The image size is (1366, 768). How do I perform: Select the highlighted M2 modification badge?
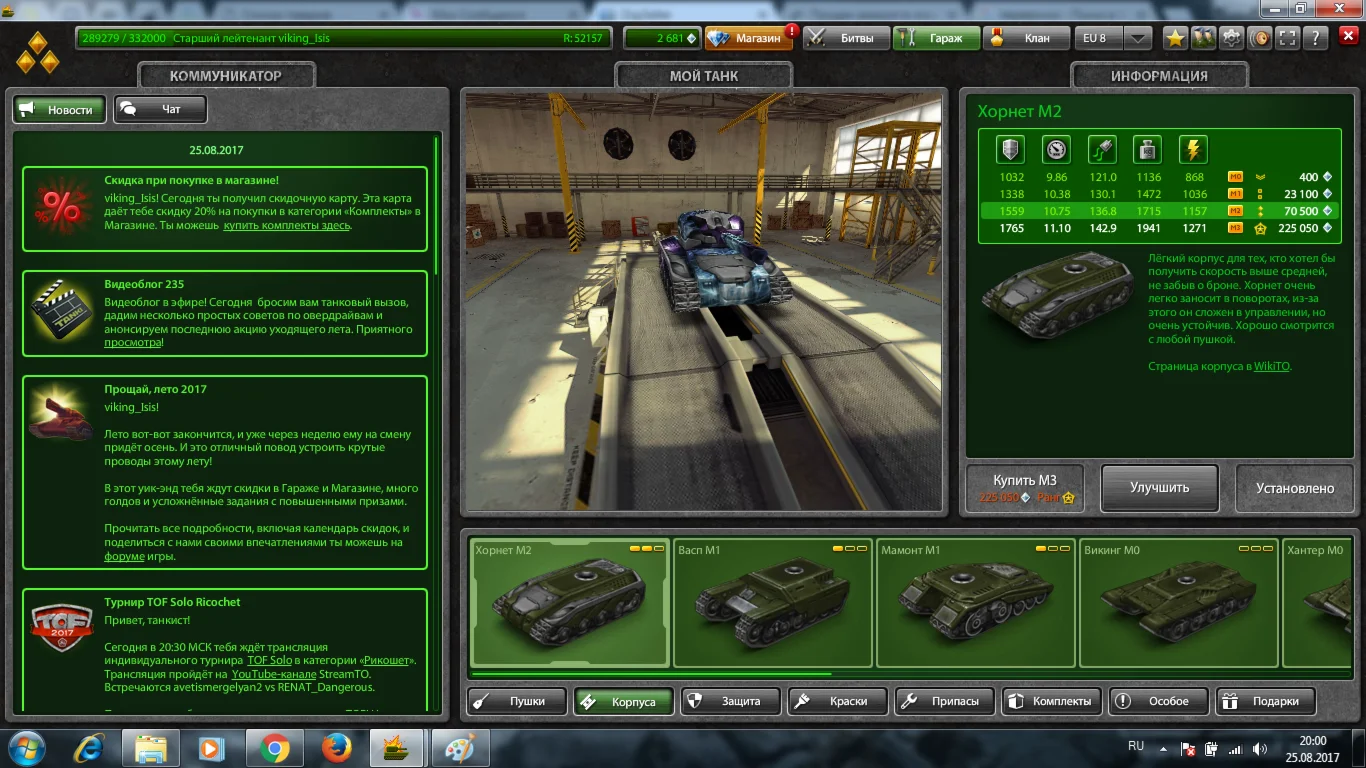point(1235,211)
